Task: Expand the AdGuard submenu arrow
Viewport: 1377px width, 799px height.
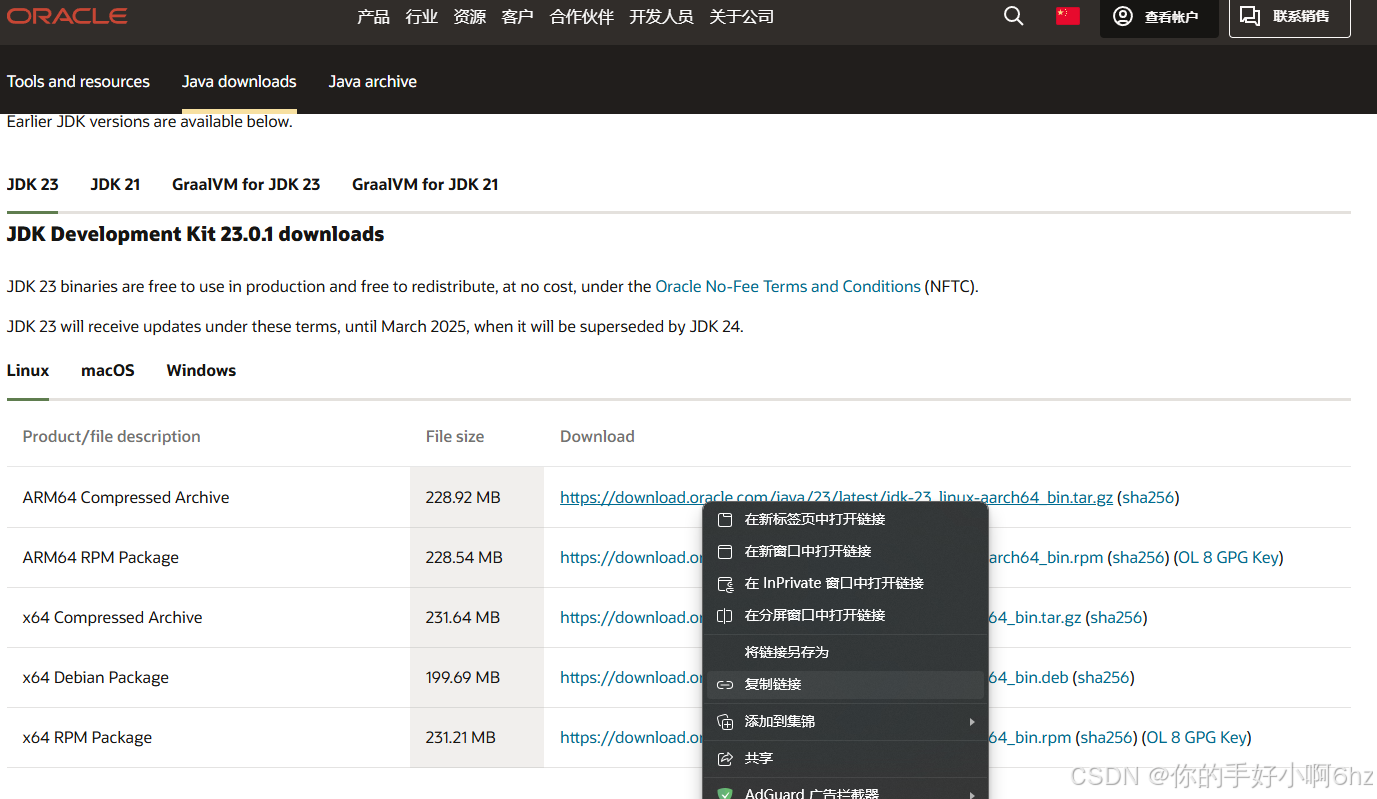Action: (x=972, y=794)
